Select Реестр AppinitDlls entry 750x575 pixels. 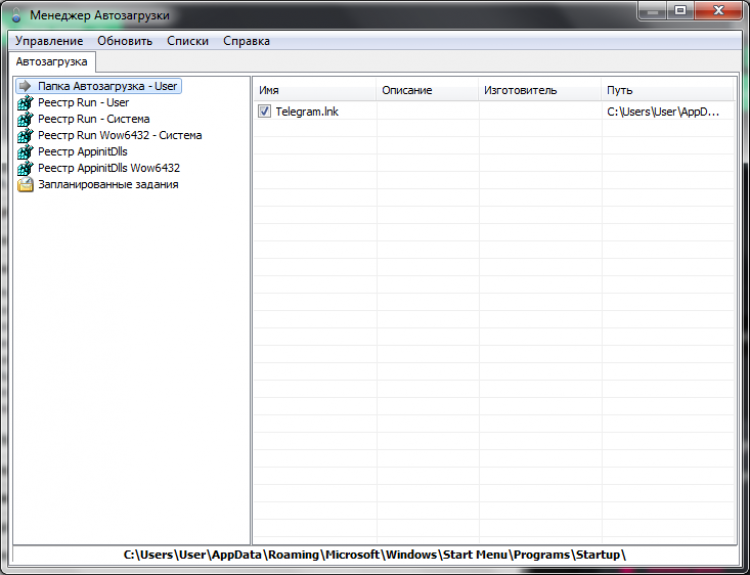(x=82, y=152)
